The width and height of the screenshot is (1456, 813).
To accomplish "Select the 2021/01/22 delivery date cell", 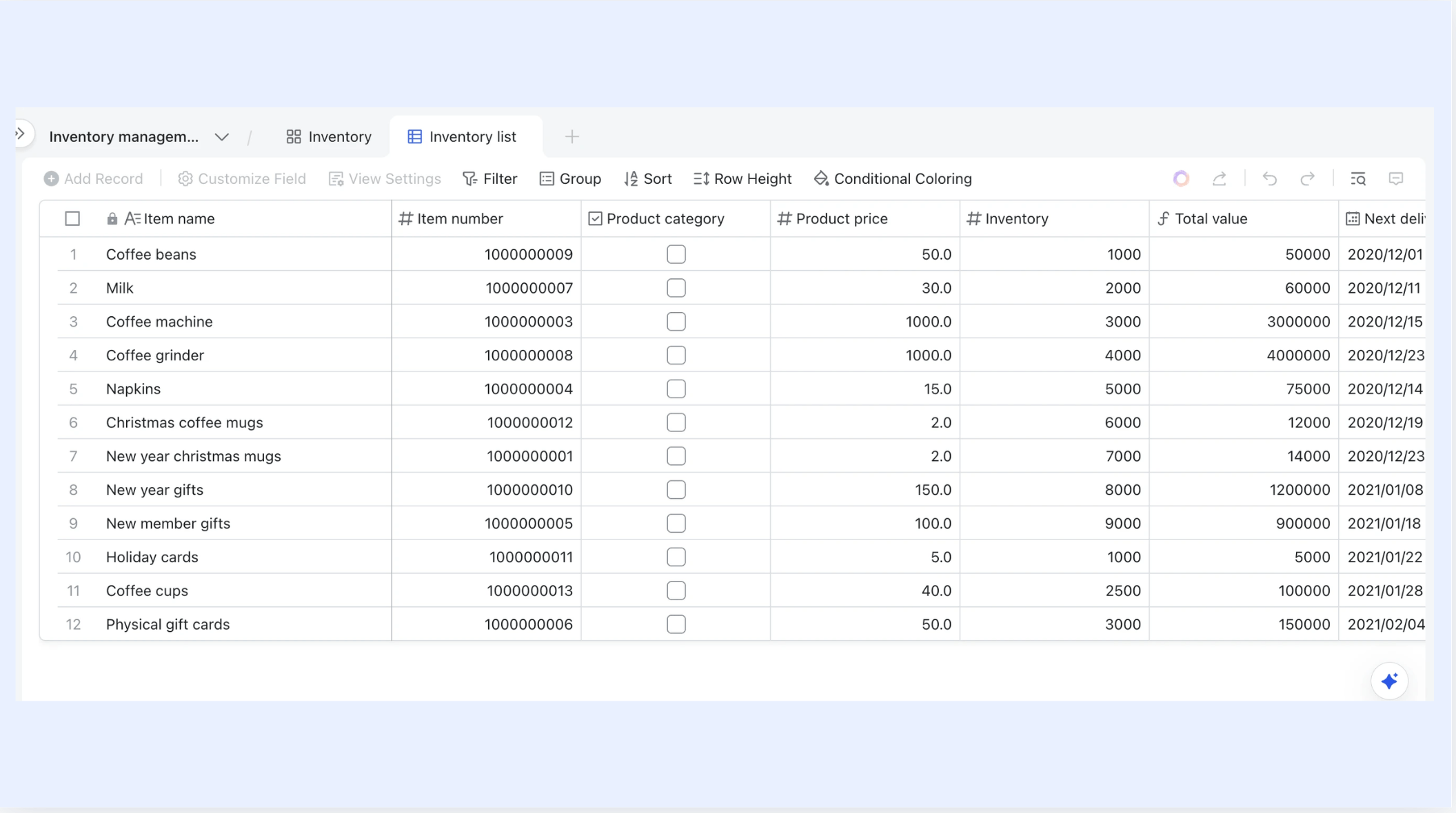I will point(1382,557).
